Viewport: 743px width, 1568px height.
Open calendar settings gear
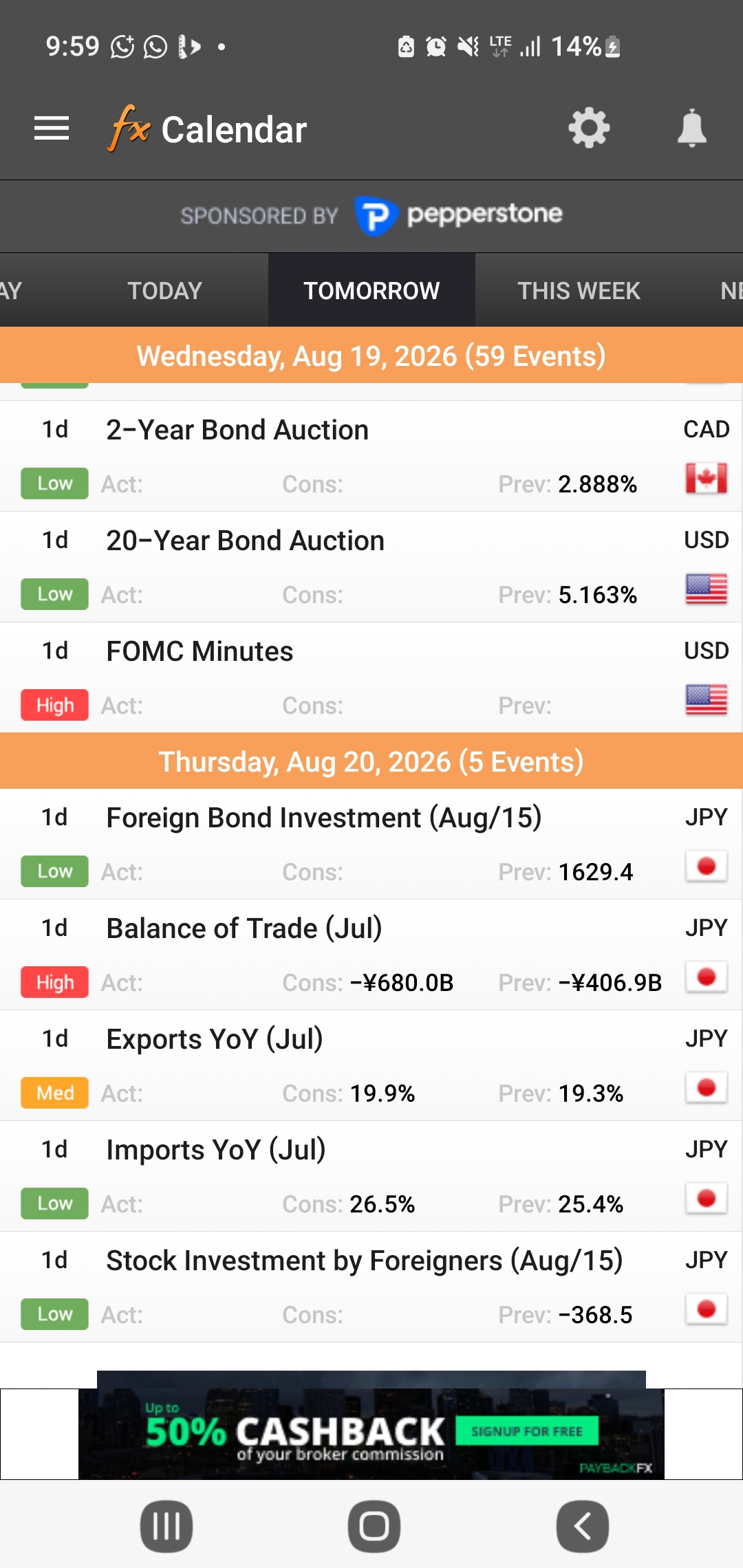tap(589, 129)
